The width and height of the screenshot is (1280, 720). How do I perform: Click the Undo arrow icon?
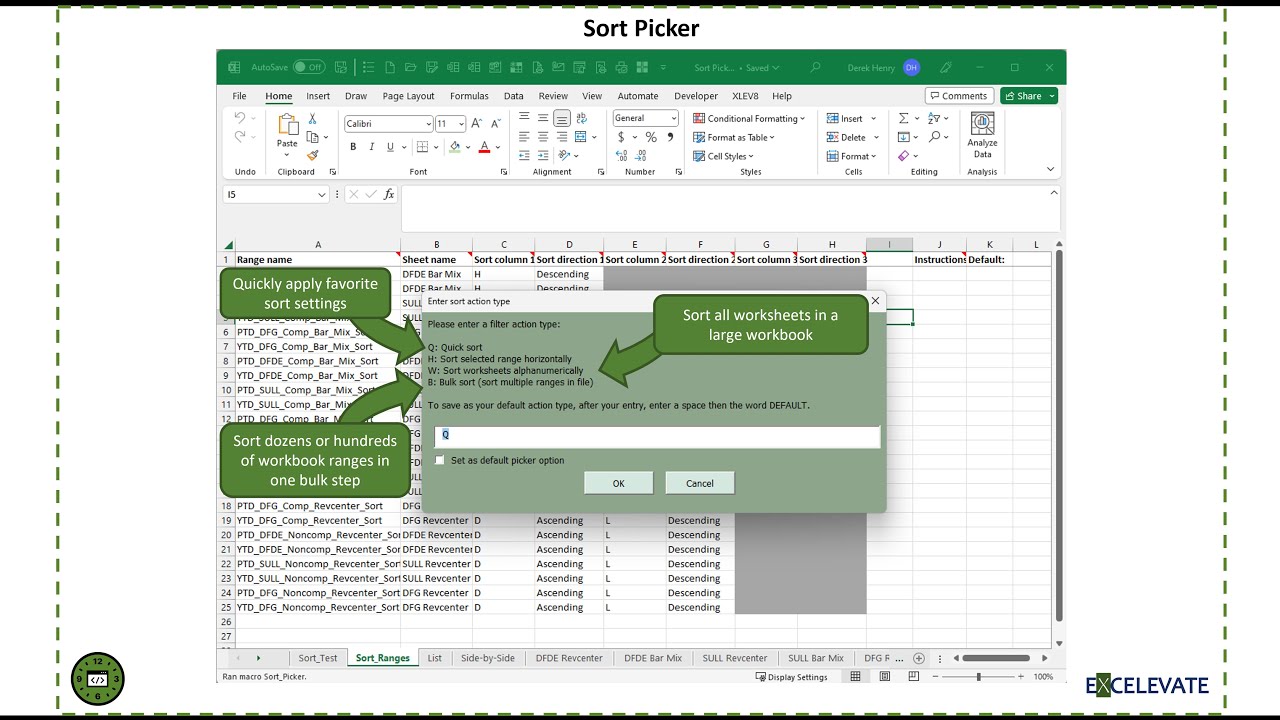240,118
